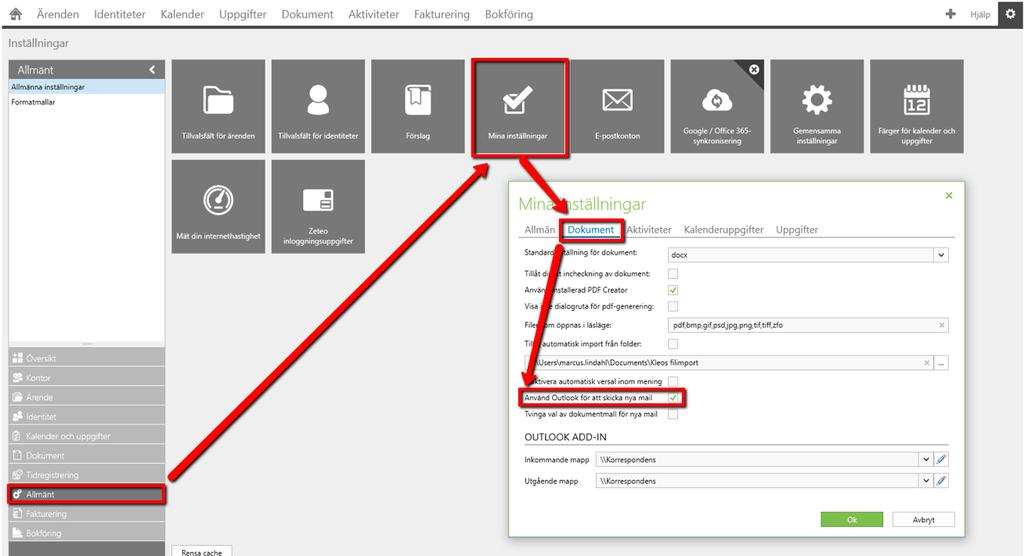This screenshot has height=556, width=1024.
Task: Open Mät din internethastighet tile
Action: 218,206
